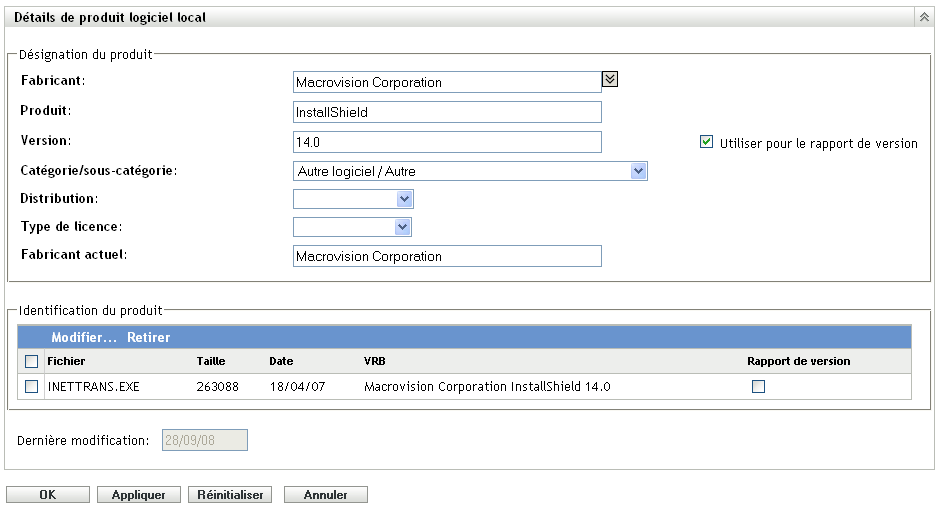Click the Fabricant input field
Screen dimensions: 940x513
(x=447, y=82)
